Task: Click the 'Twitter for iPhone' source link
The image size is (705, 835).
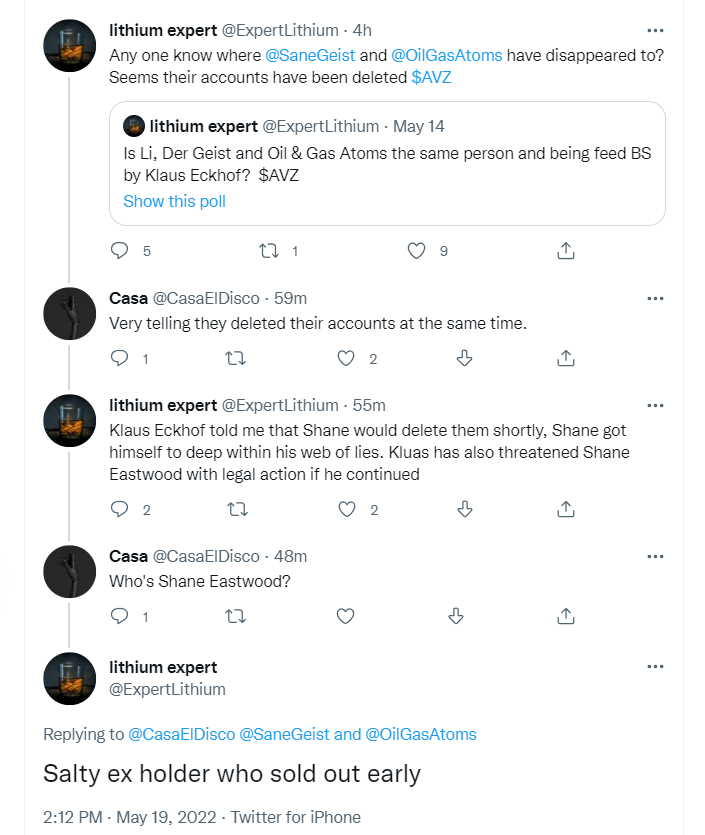Action: click(x=296, y=817)
